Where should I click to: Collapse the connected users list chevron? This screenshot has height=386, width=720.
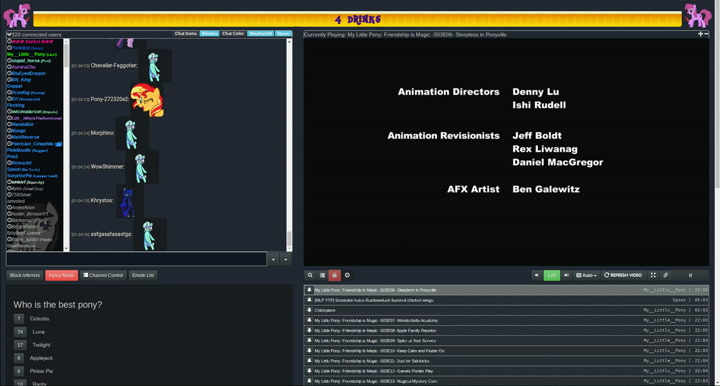tap(9, 34)
